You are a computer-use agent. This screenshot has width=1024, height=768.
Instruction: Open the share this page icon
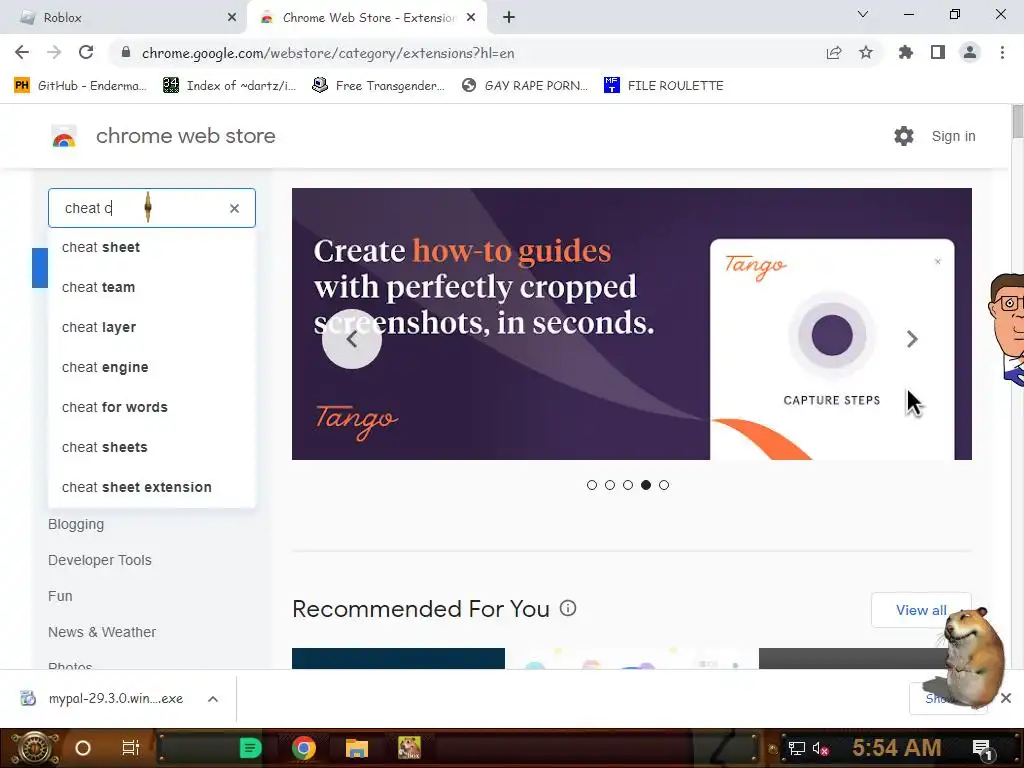(834, 52)
